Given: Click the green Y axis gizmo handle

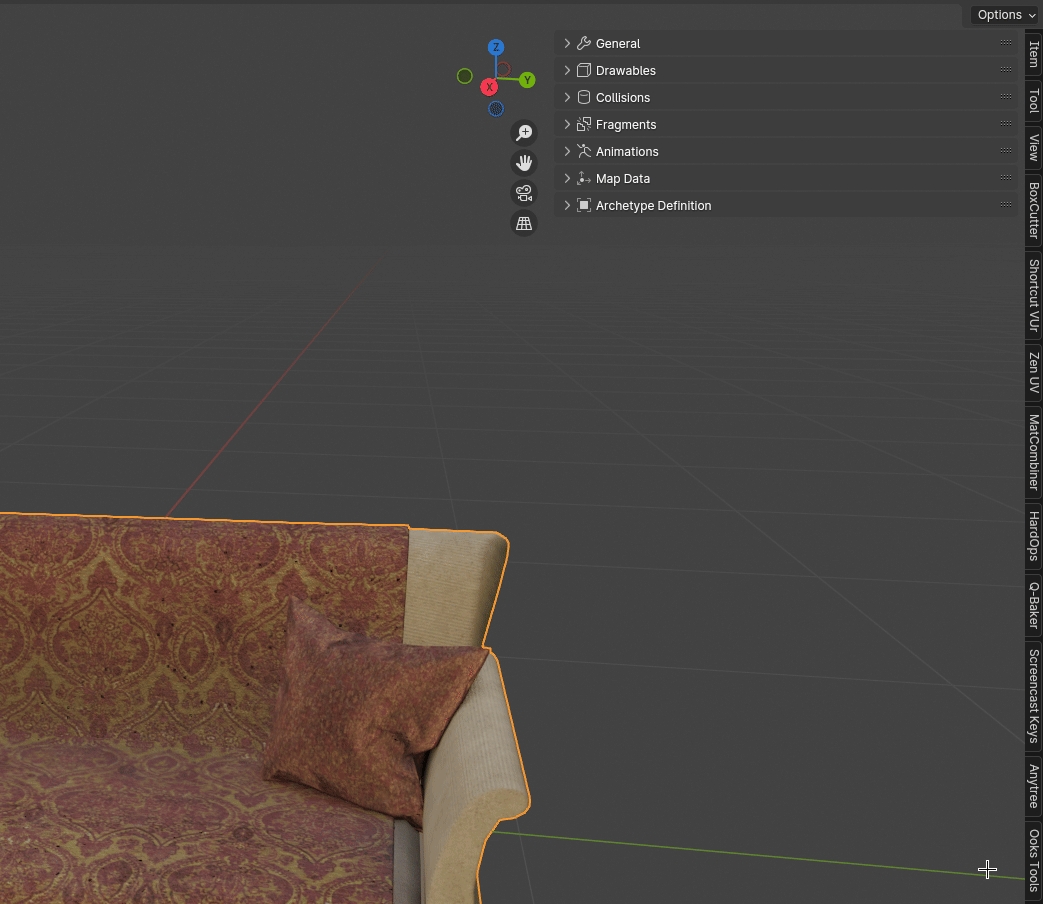Looking at the screenshot, I should tap(528, 80).
